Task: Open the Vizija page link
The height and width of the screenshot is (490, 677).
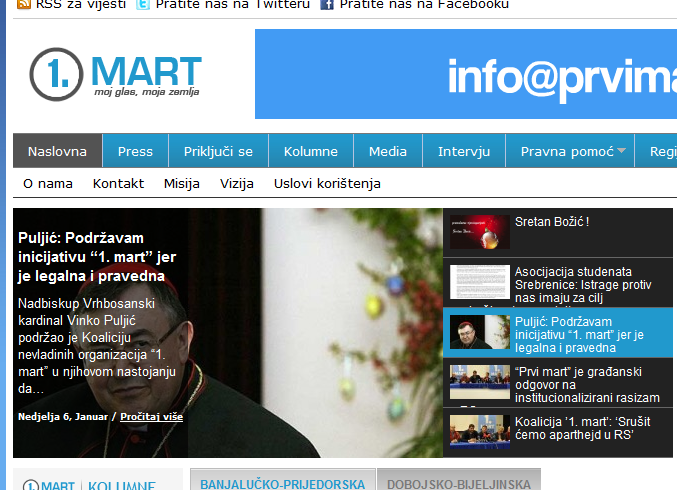Action: click(x=237, y=183)
